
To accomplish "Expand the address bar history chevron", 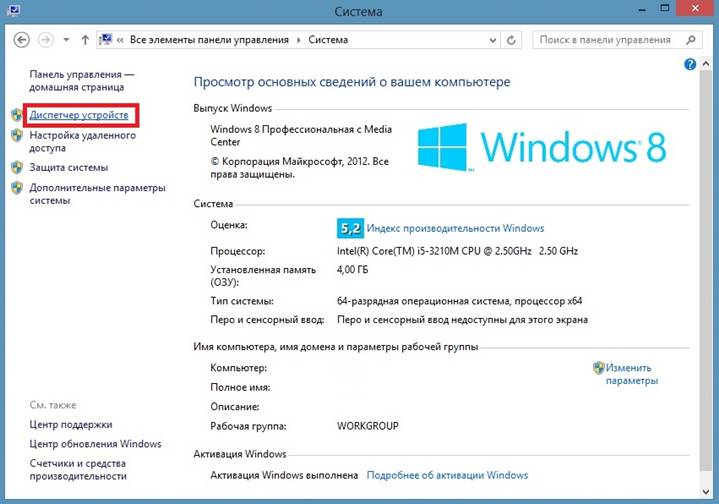I will (x=493, y=40).
